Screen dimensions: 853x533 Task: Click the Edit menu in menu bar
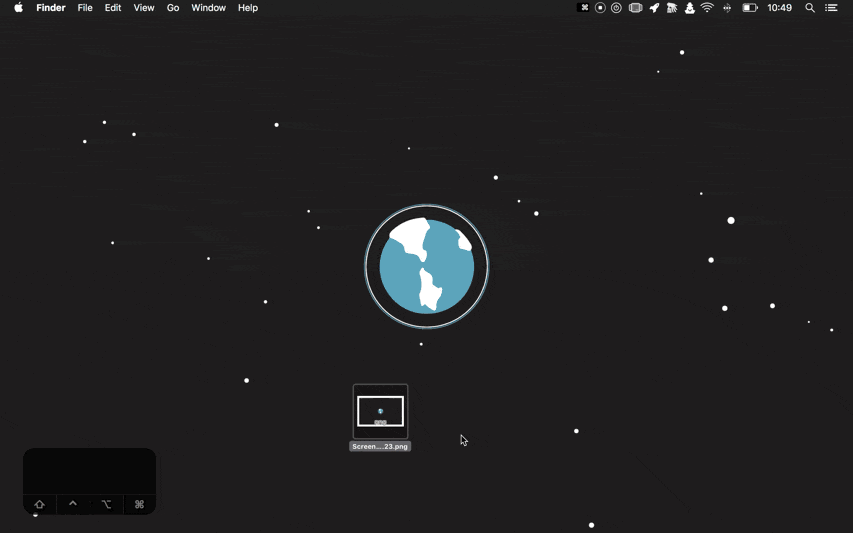(113, 8)
